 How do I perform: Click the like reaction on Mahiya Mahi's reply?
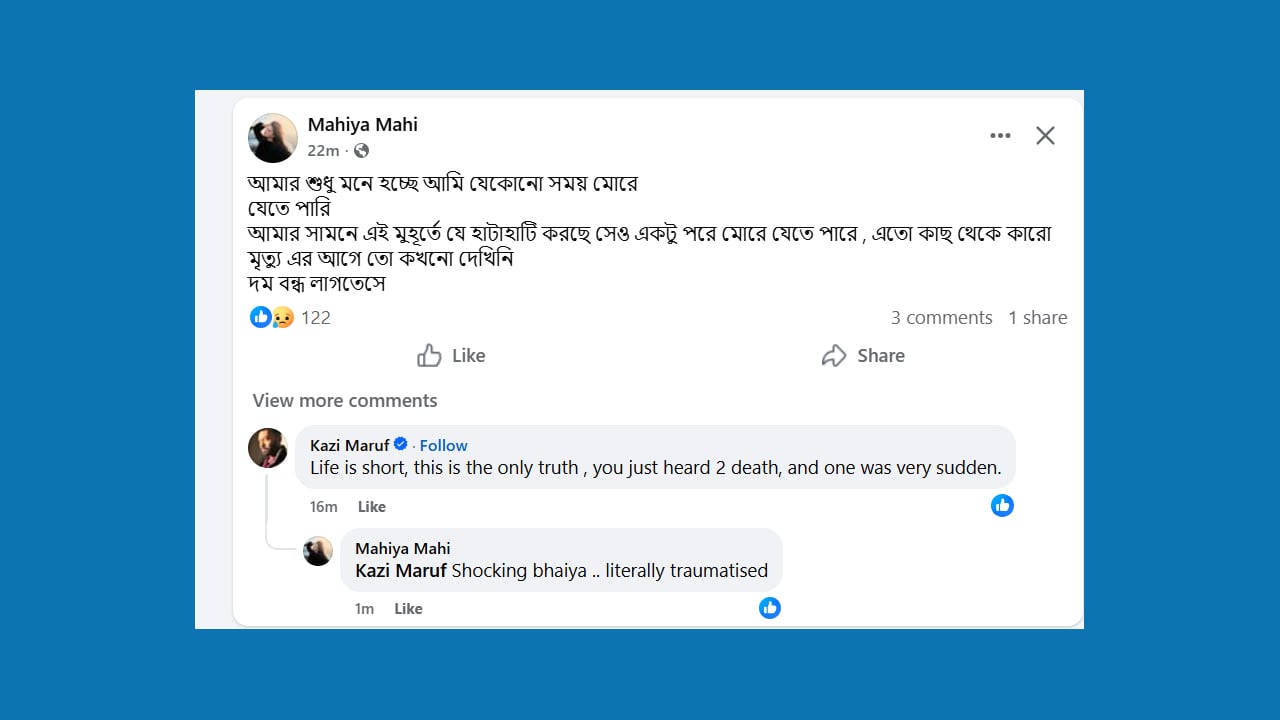769,608
